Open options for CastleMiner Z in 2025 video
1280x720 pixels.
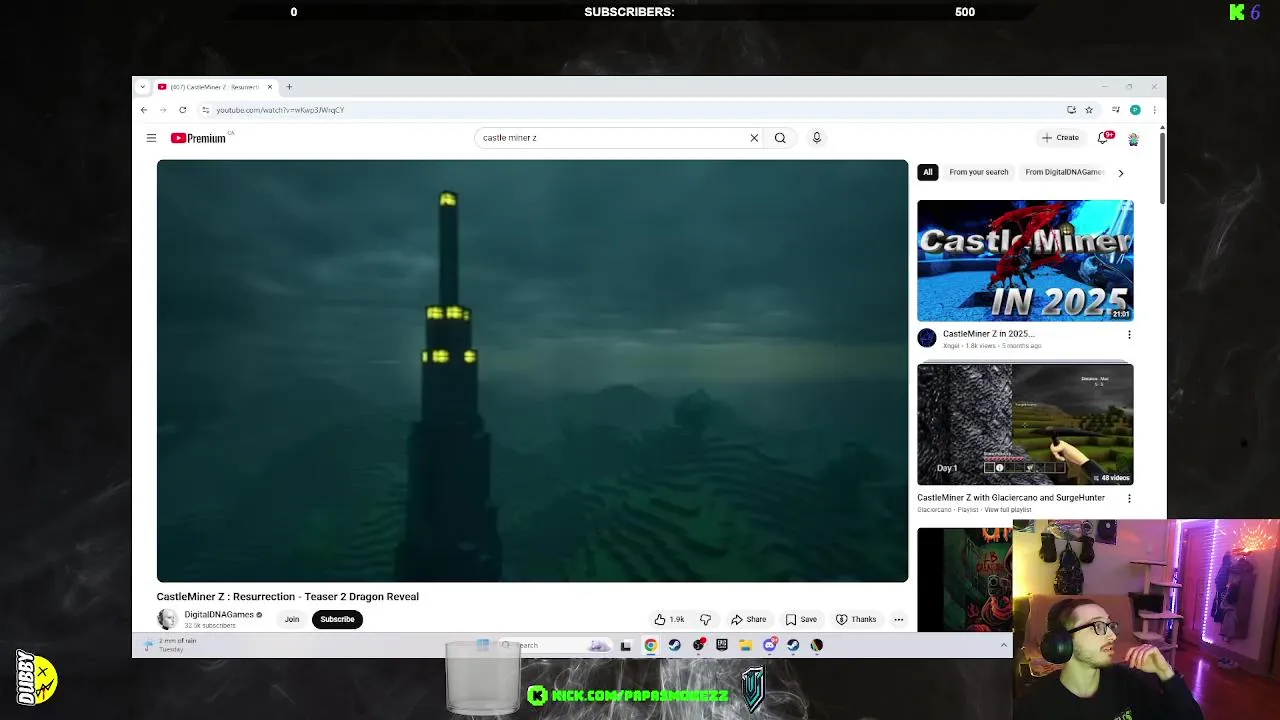(x=1129, y=335)
